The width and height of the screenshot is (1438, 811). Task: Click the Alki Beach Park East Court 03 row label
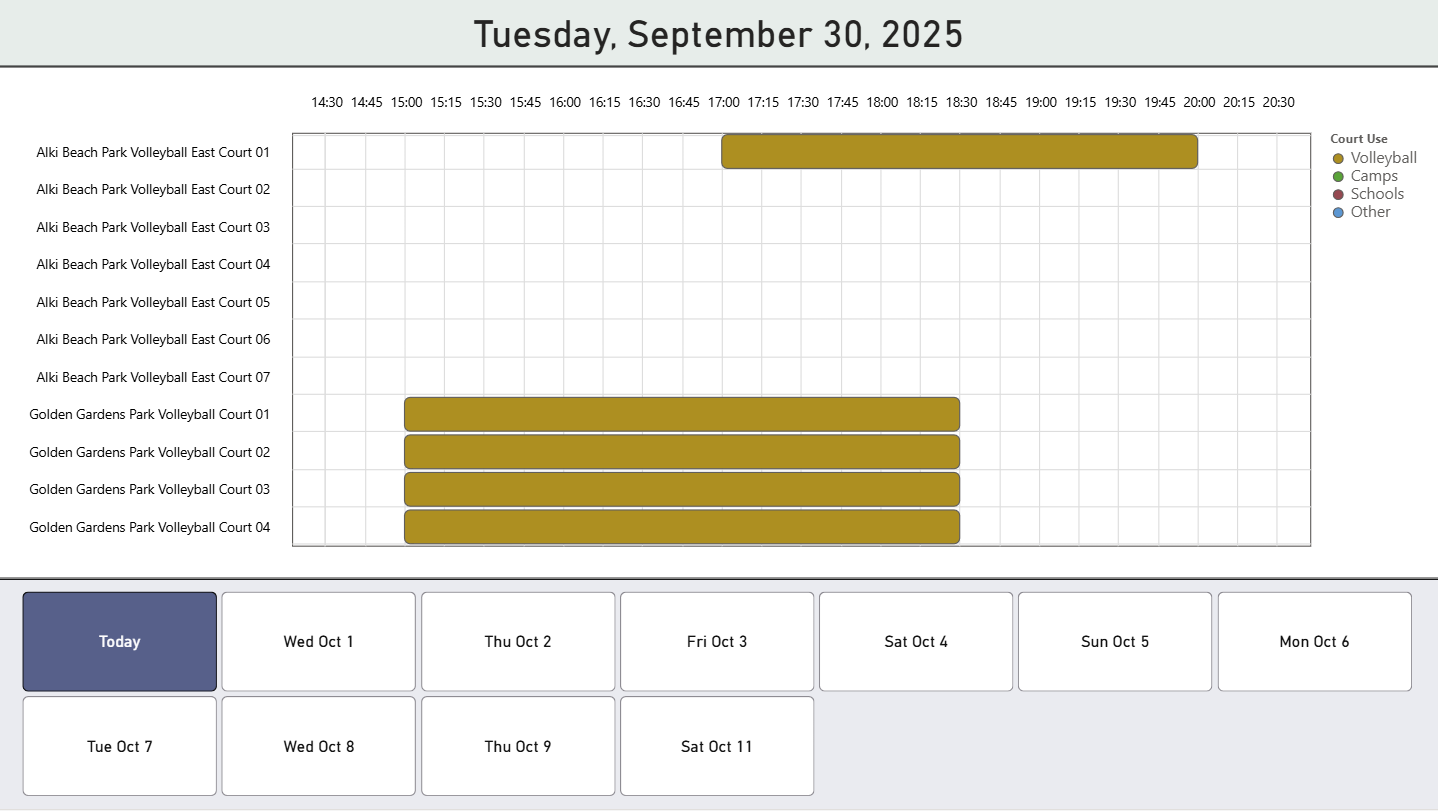click(153, 227)
